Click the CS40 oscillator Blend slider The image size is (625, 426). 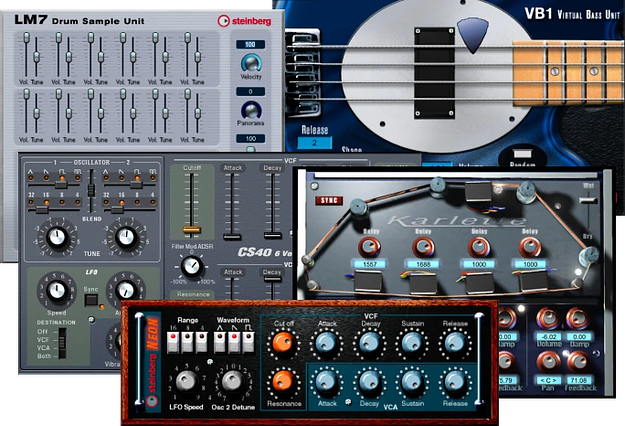pos(91,190)
